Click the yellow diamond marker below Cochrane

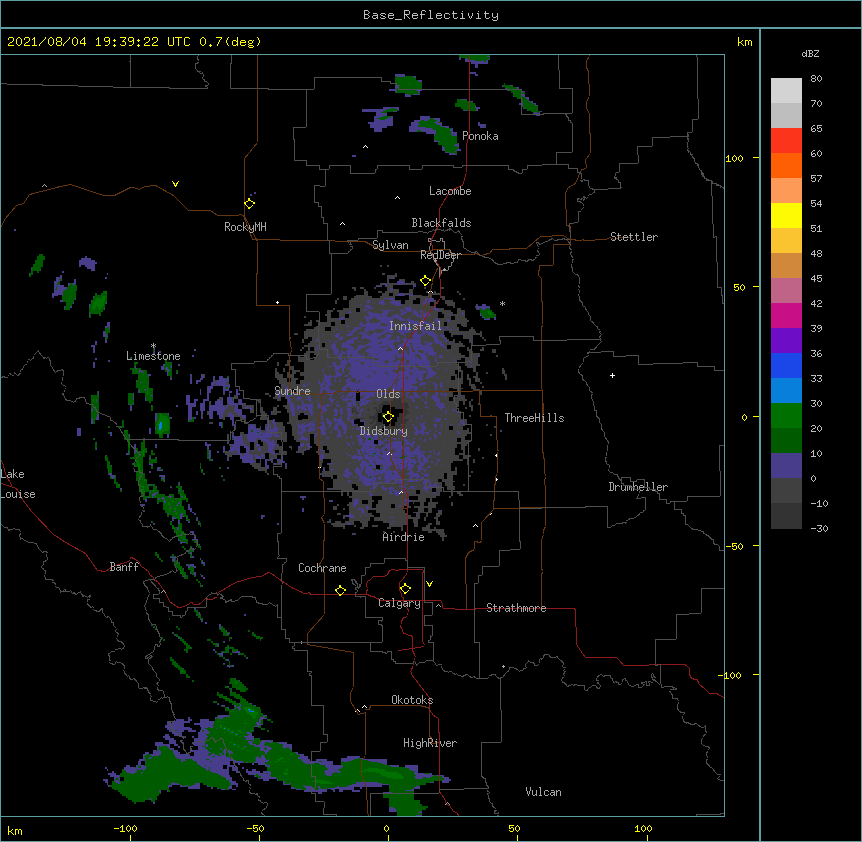(340, 590)
